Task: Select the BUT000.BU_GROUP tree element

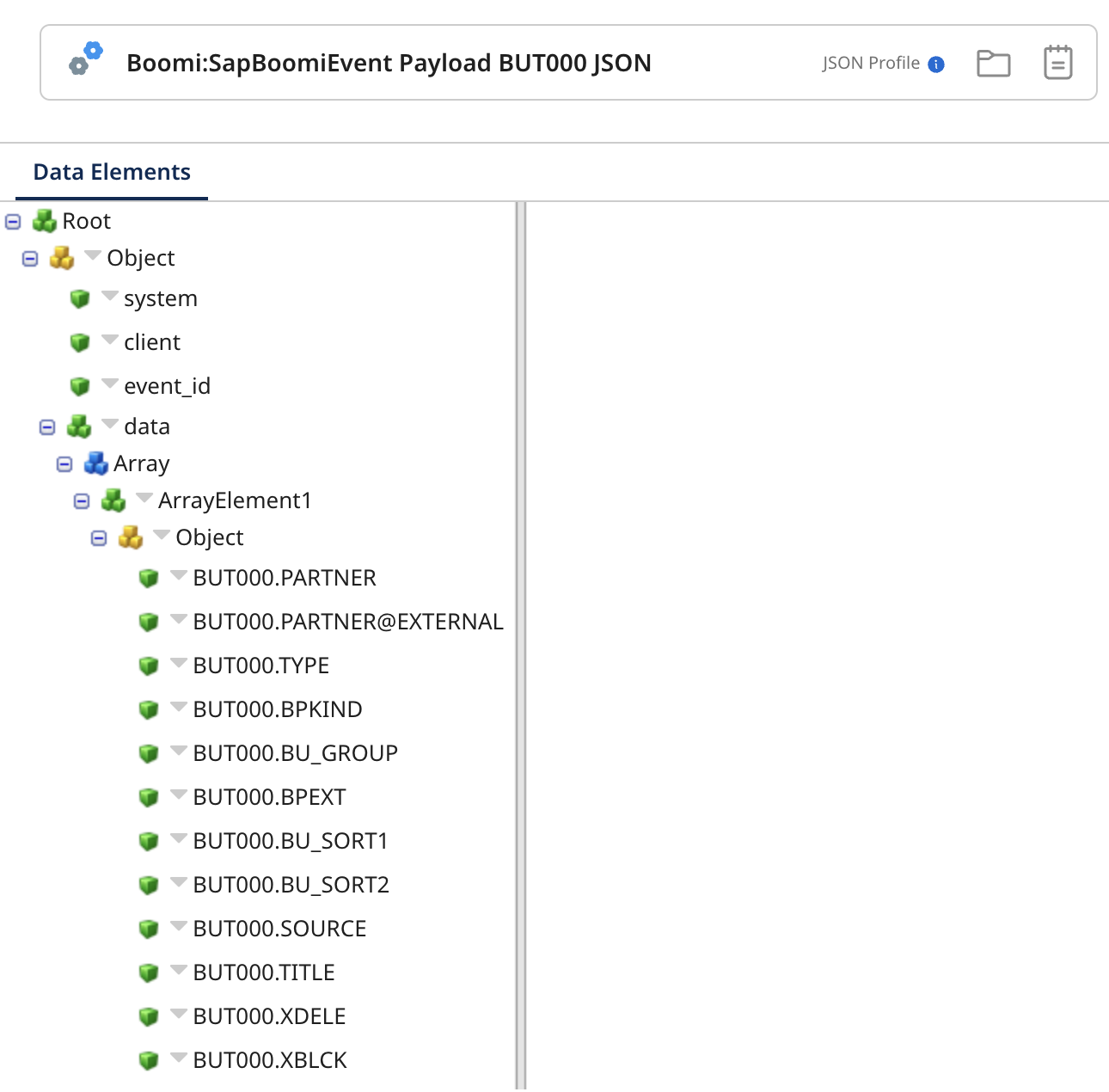Action: pos(295,752)
